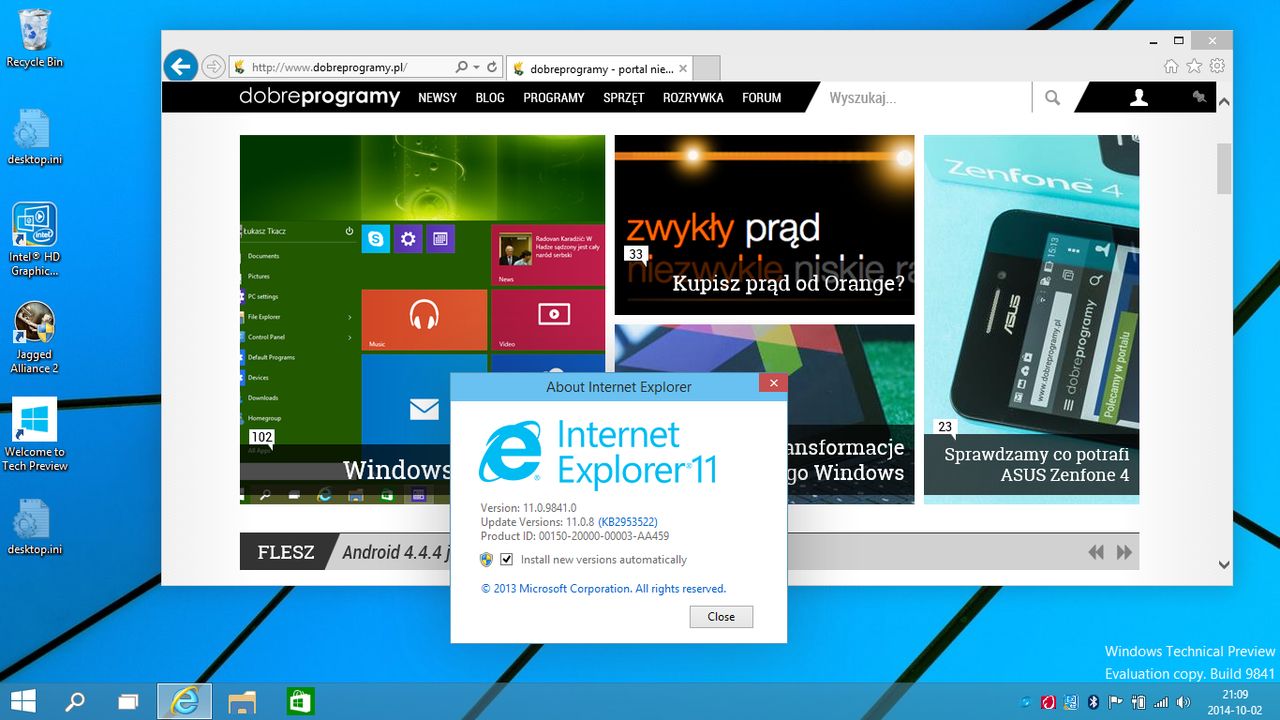Click the page scrollbar up arrow
The height and width of the screenshot is (720, 1280).
(1224, 102)
